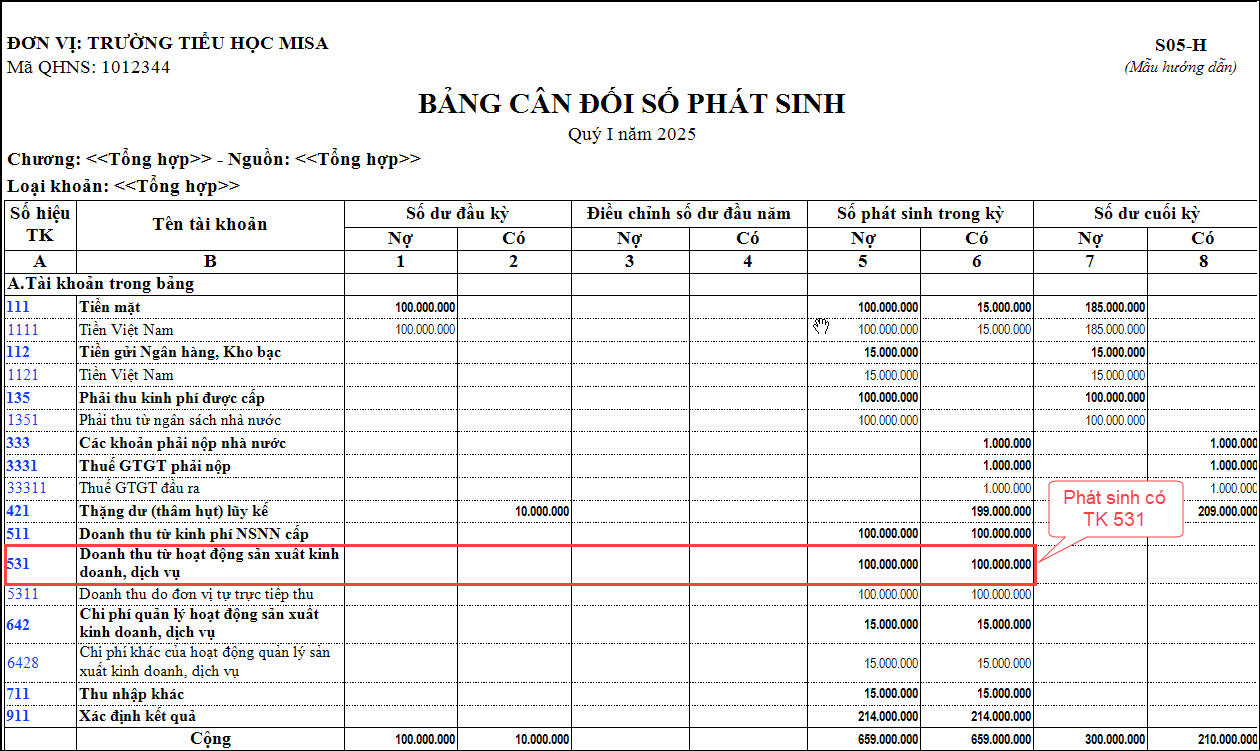Open account 135 link
The width and height of the screenshot is (1260, 751).
tap(19, 398)
